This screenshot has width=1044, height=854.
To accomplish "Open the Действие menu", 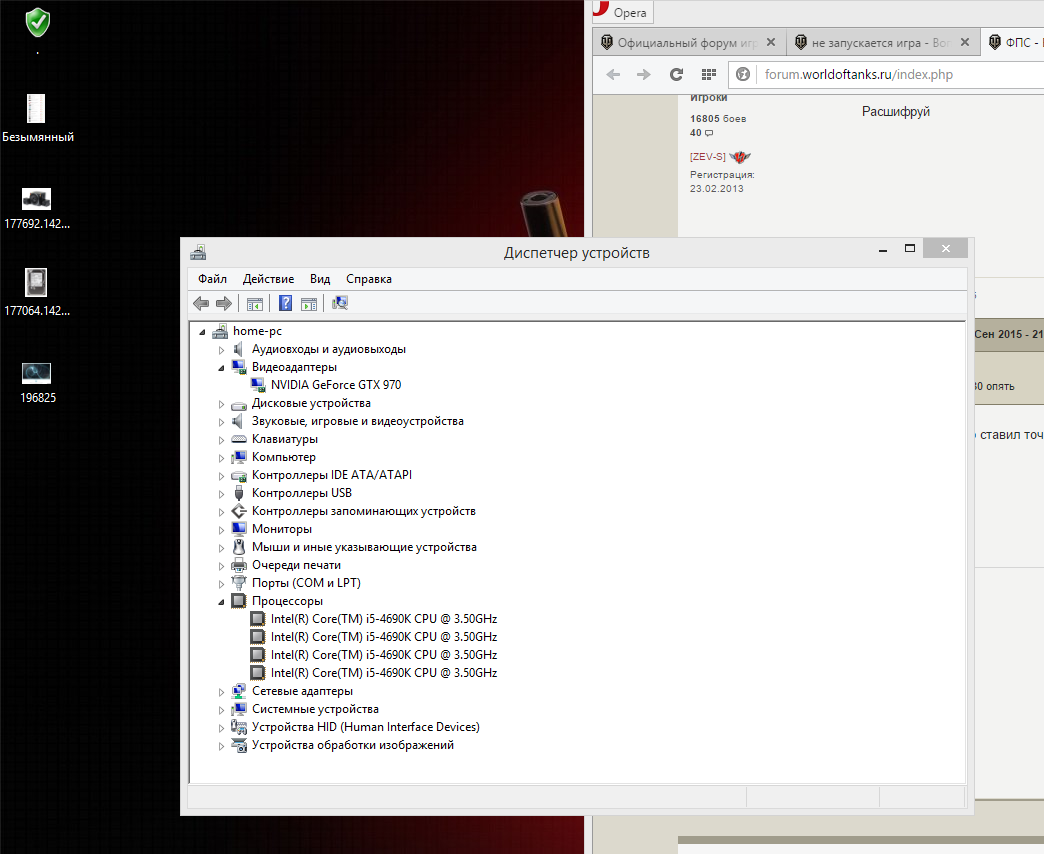I will click(268, 279).
